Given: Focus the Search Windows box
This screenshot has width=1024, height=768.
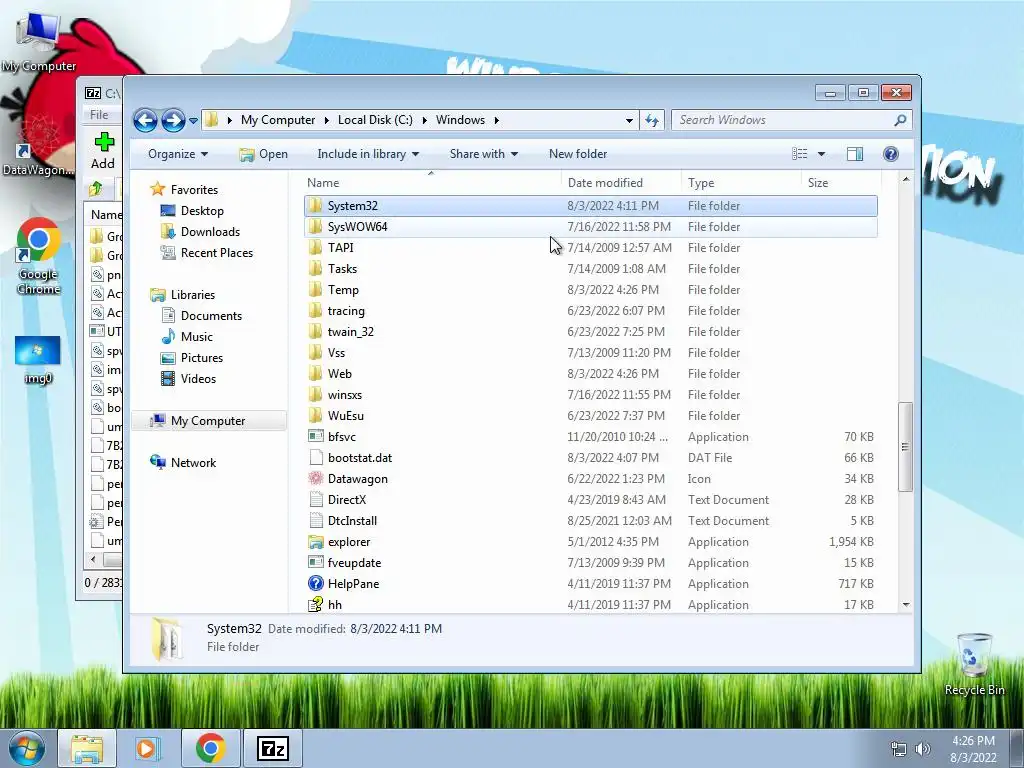Looking at the screenshot, I should pyautogui.click(x=784, y=120).
